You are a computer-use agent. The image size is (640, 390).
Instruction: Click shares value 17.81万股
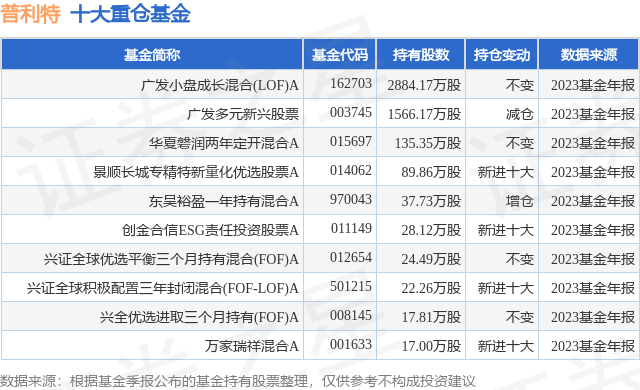pos(431,317)
